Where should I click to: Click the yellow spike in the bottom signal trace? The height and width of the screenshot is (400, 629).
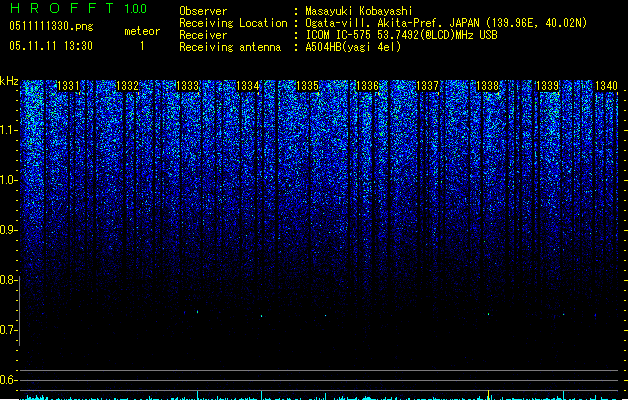pyautogui.click(x=488, y=394)
